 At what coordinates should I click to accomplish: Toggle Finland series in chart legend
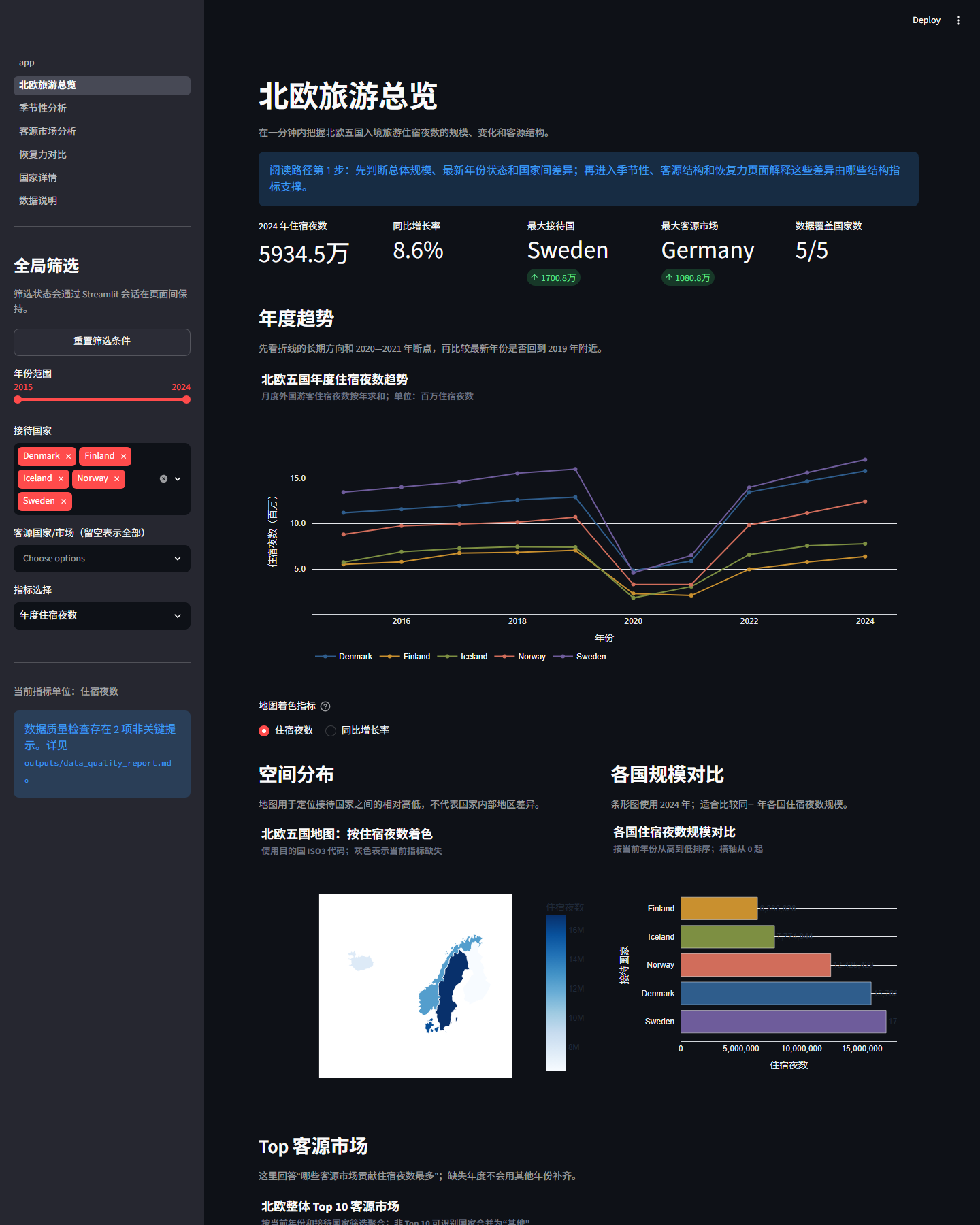(x=405, y=657)
